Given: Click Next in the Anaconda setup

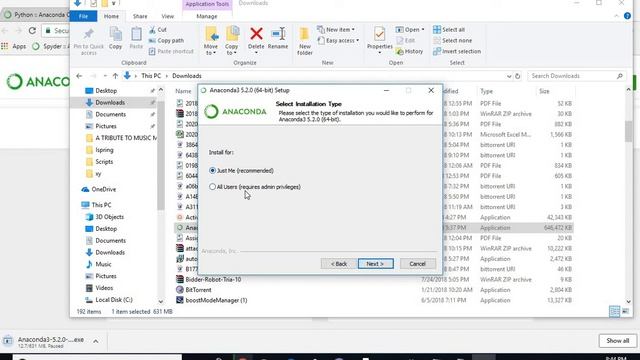Looking at the screenshot, I should pyautogui.click(x=376, y=264).
